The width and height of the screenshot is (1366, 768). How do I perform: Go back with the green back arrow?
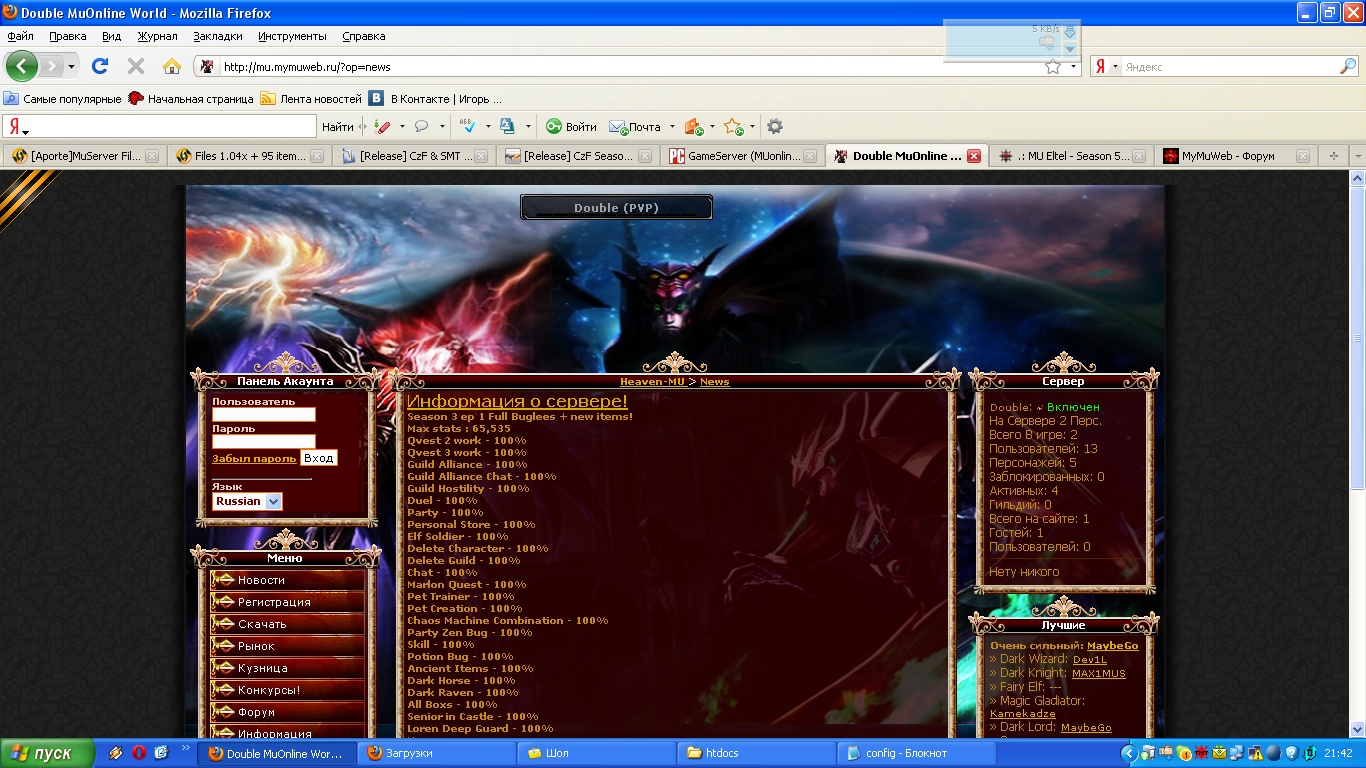pyautogui.click(x=21, y=66)
